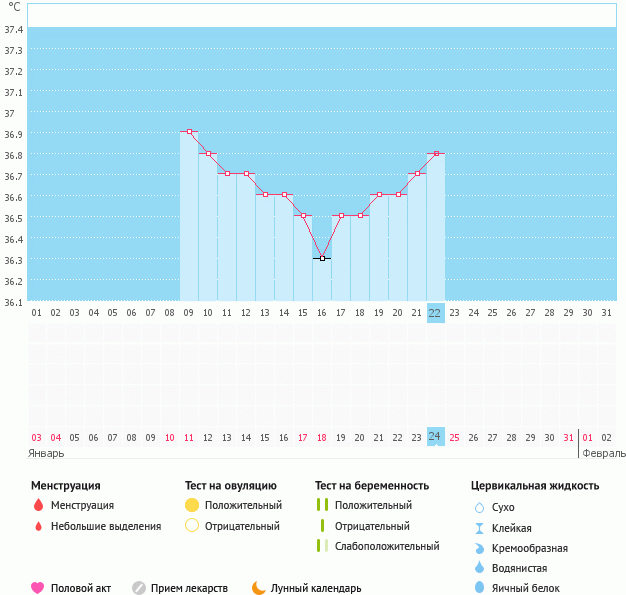Select the Водянистая cervical fluid icon
The image size is (626, 595).
coord(479,568)
